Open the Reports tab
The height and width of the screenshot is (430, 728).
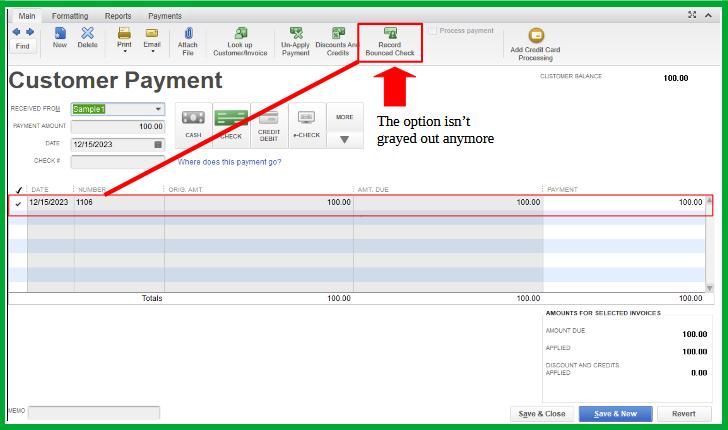118,16
